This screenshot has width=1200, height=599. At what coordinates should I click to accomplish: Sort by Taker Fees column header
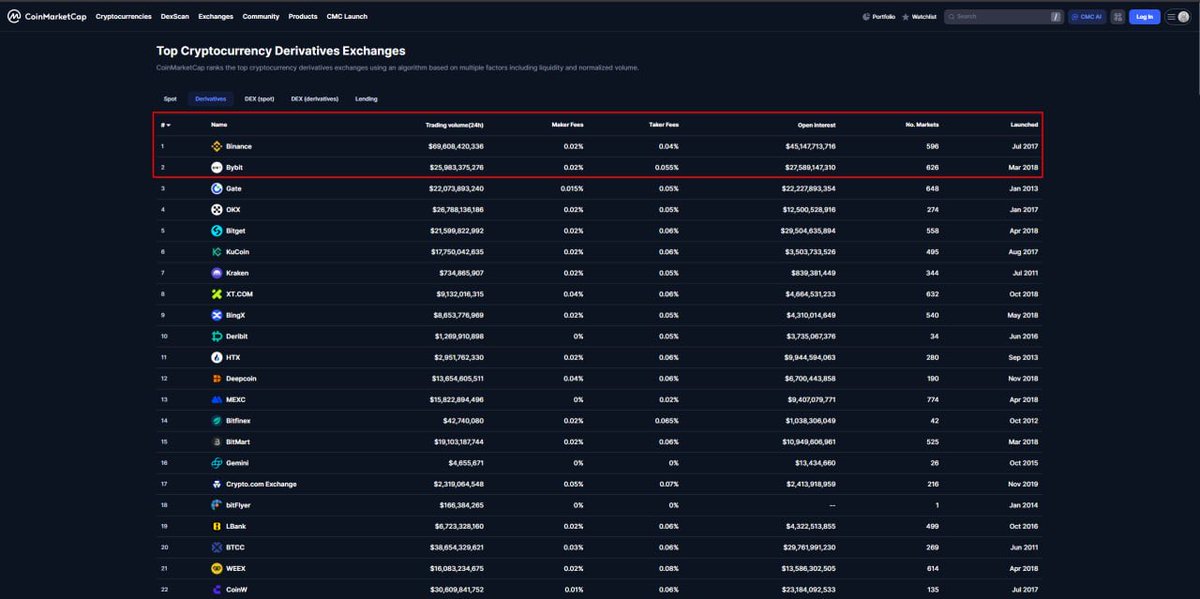pyautogui.click(x=663, y=125)
